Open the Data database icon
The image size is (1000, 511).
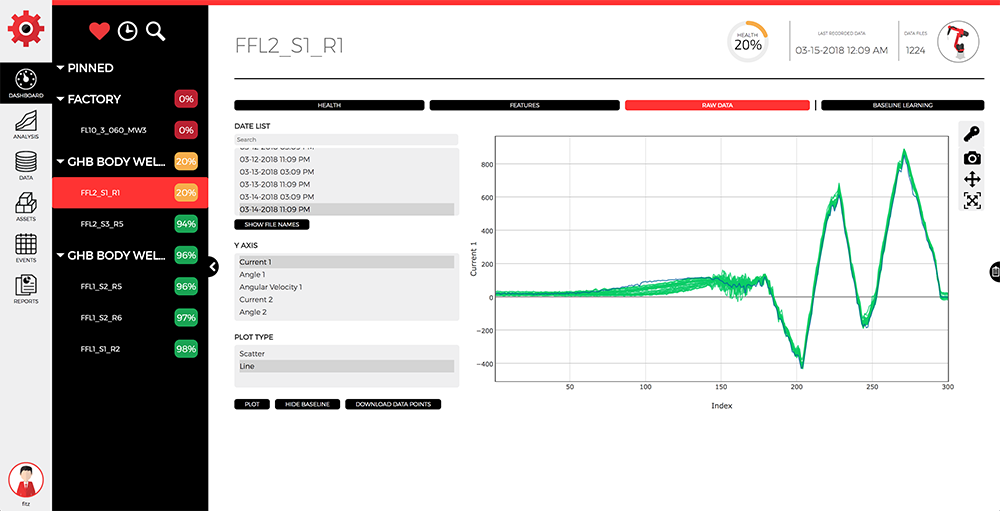(26, 165)
